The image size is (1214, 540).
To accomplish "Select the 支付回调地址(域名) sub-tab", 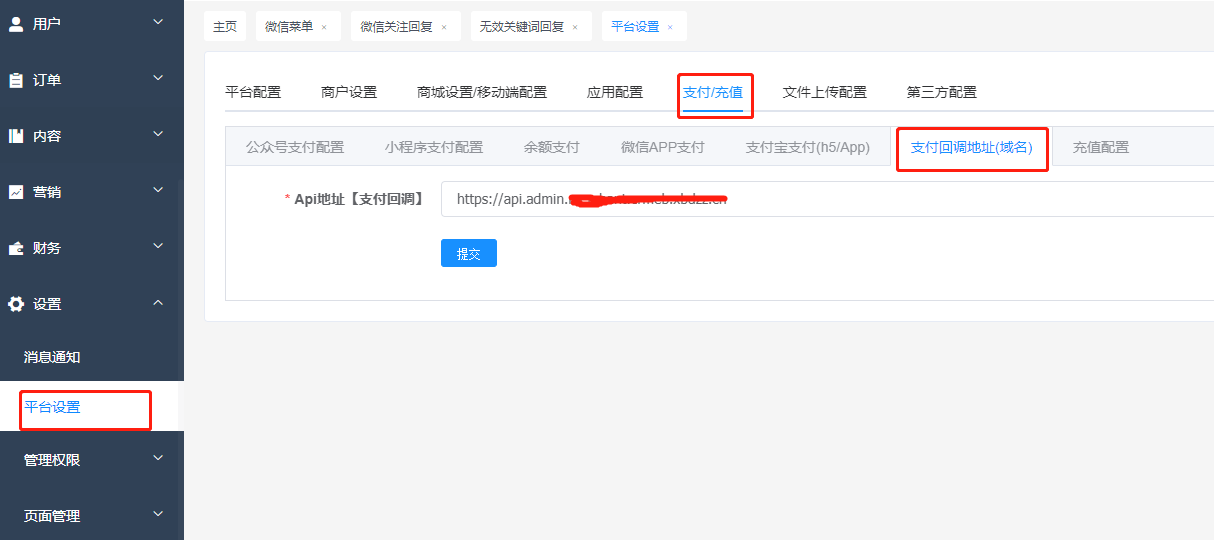I will pos(972,148).
